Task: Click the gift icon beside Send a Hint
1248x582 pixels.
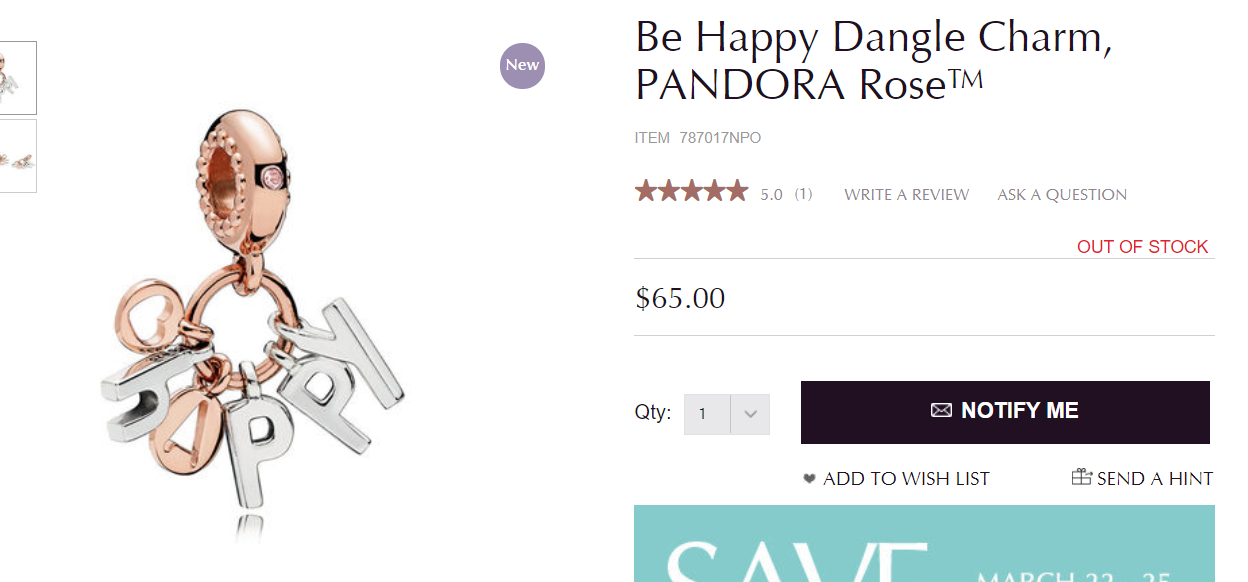Action: (x=1081, y=477)
